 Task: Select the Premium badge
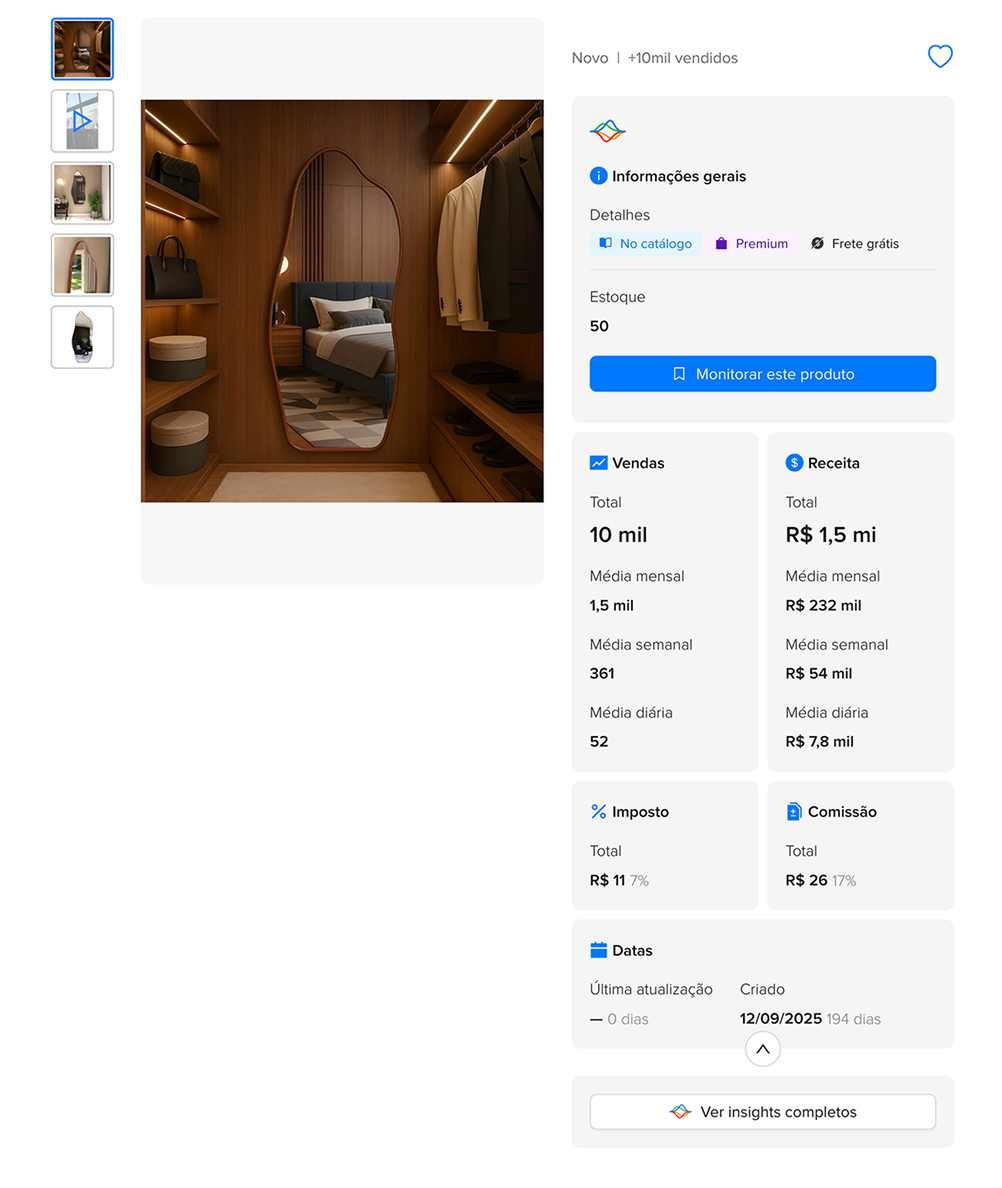(752, 244)
